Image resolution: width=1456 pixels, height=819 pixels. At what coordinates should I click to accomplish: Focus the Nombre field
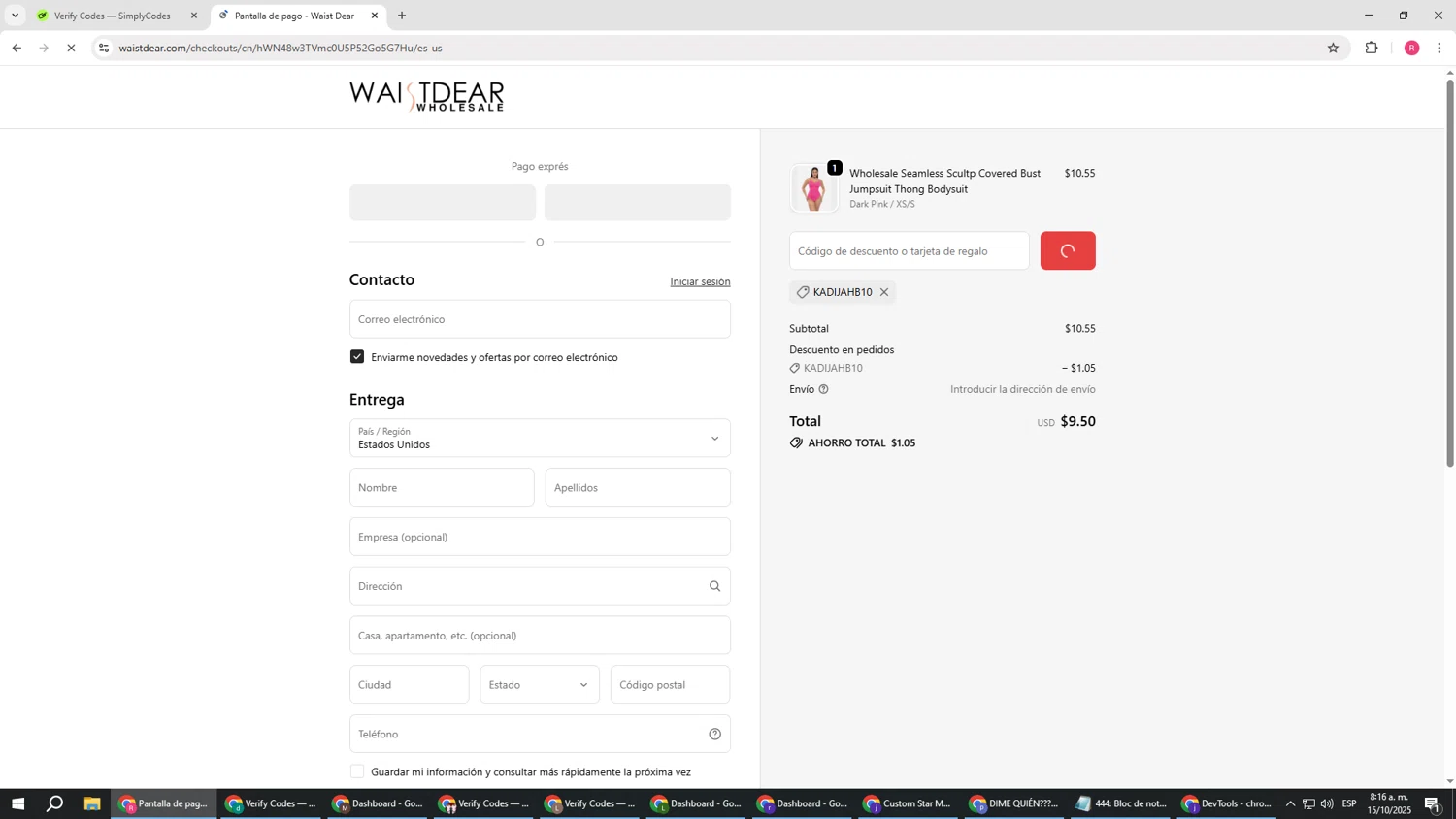pos(442,487)
